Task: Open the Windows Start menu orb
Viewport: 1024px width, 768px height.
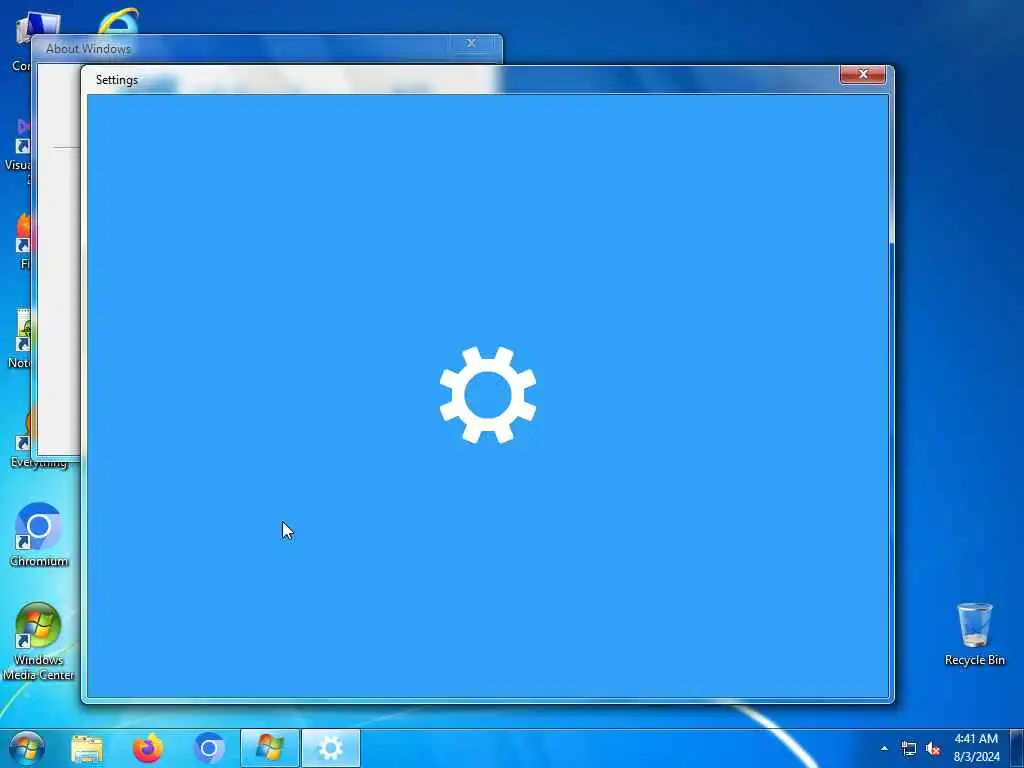Action: 26,748
